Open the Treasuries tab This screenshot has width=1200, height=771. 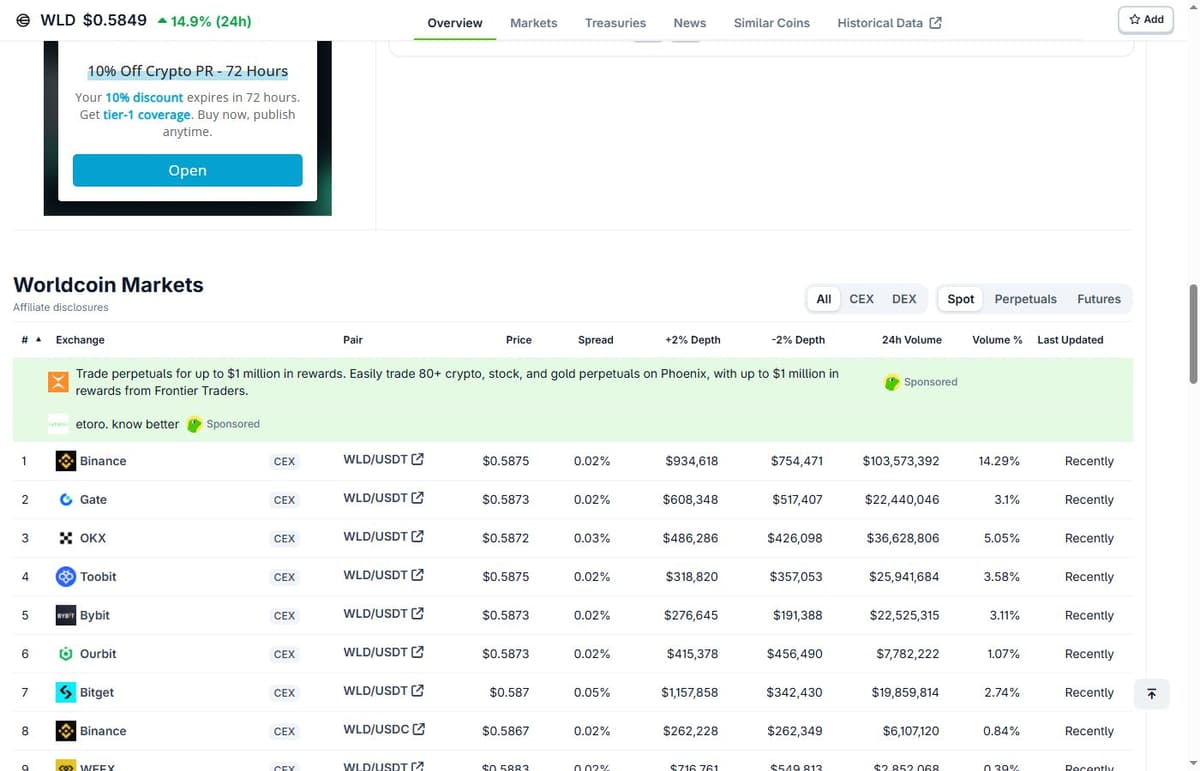click(x=615, y=23)
